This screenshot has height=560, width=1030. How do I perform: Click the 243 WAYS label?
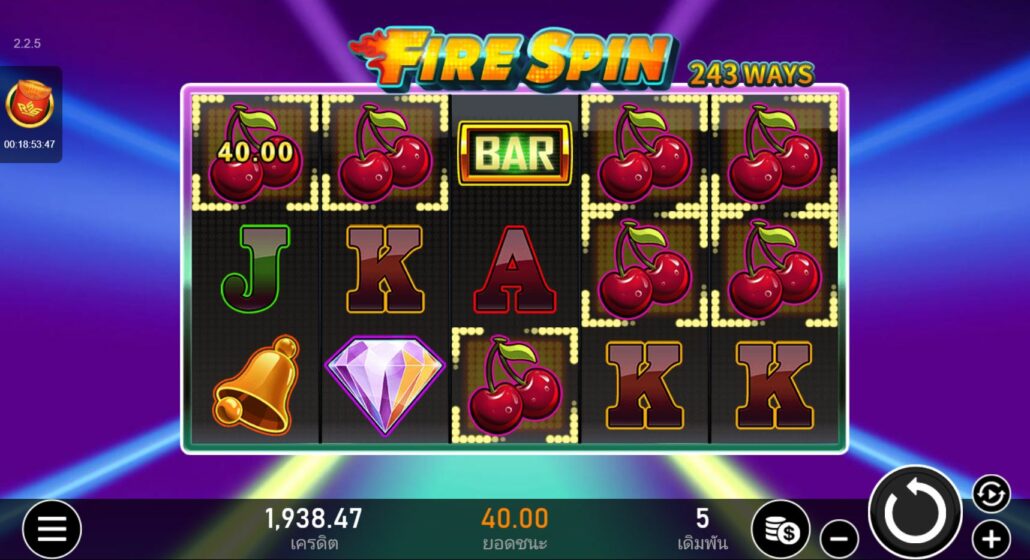click(x=751, y=74)
